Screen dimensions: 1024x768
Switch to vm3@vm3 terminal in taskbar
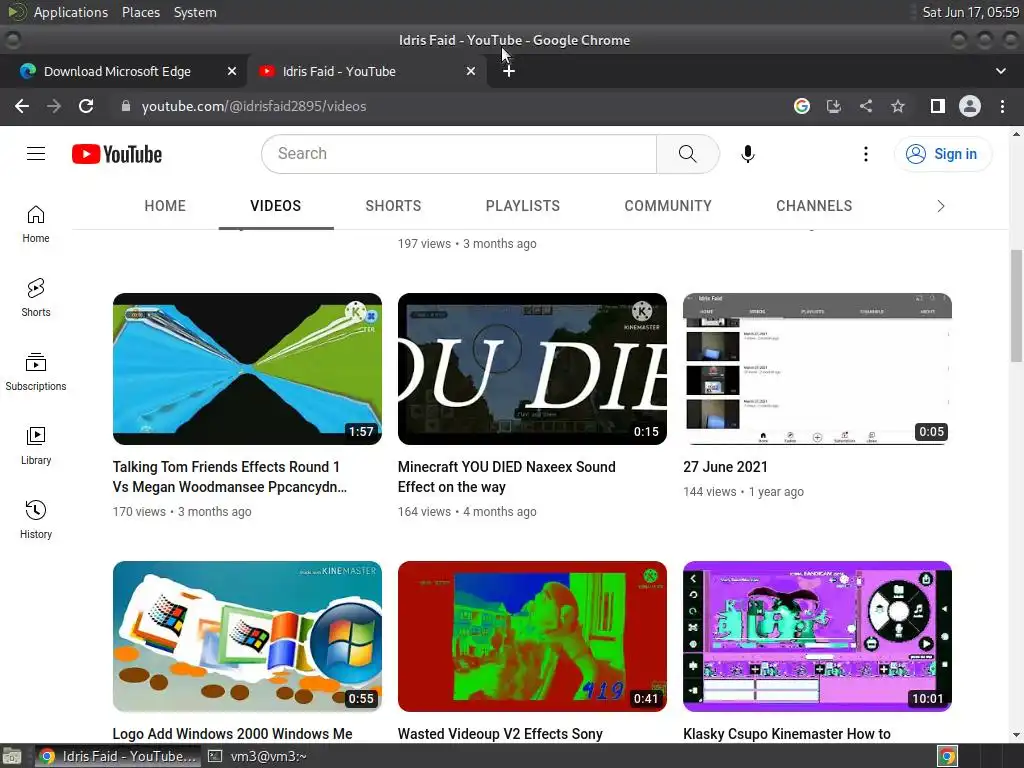(x=257, y=756)
